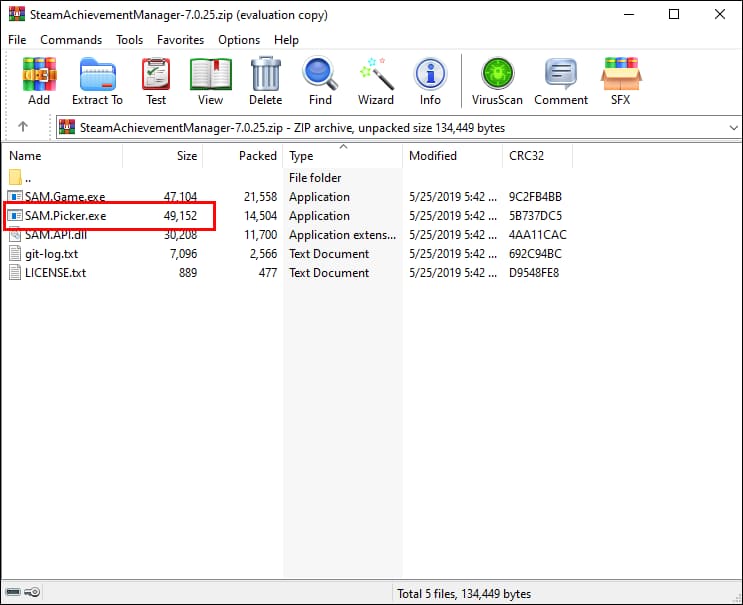Click the 5B737DC5 CRC32 value
This screenshot has height=605, width=743.
[535, 216]
